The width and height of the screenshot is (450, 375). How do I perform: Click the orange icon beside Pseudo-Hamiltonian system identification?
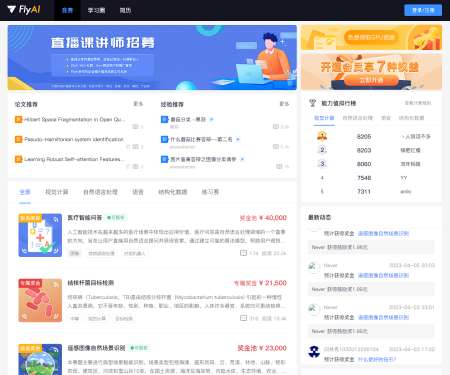(19, 139)
